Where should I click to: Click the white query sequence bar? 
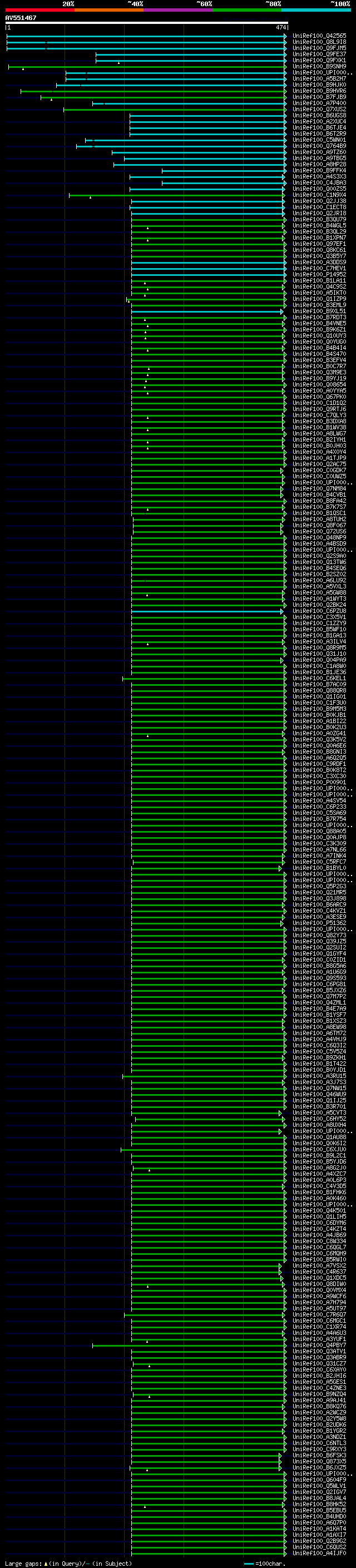coord(147,23)
